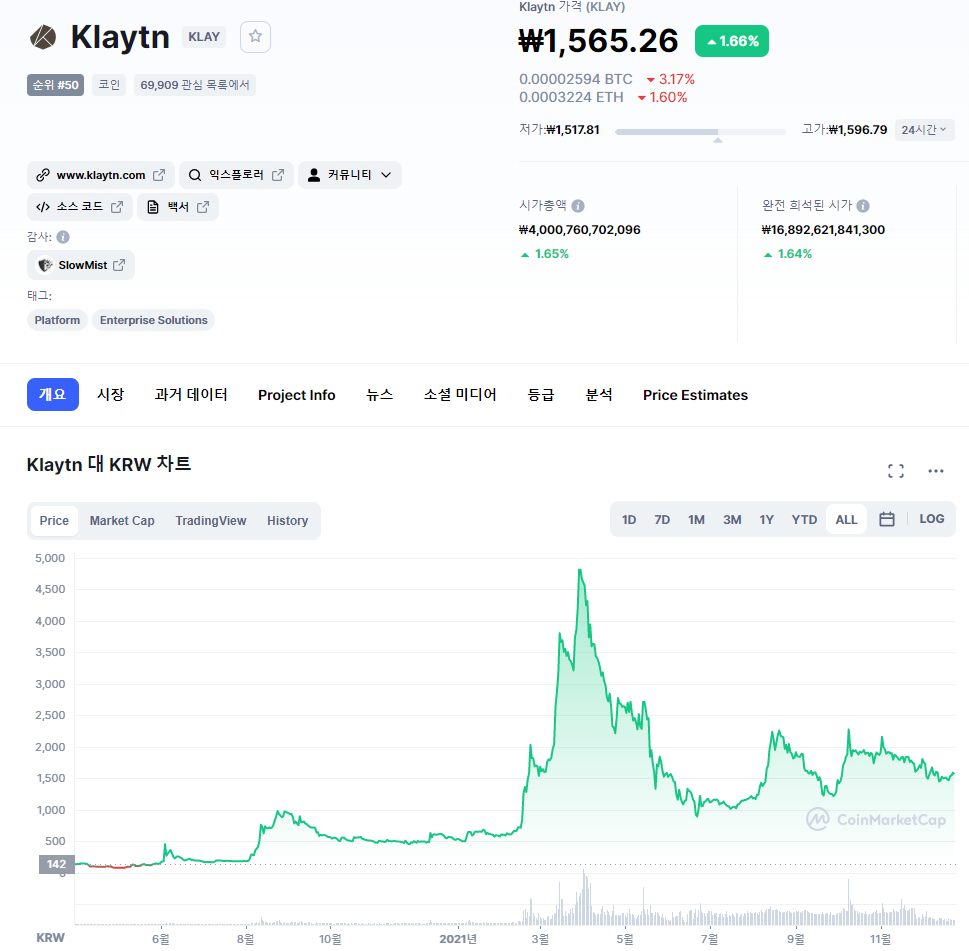Click the info icon beside 완전 희석된 시가

click(863, 206)
